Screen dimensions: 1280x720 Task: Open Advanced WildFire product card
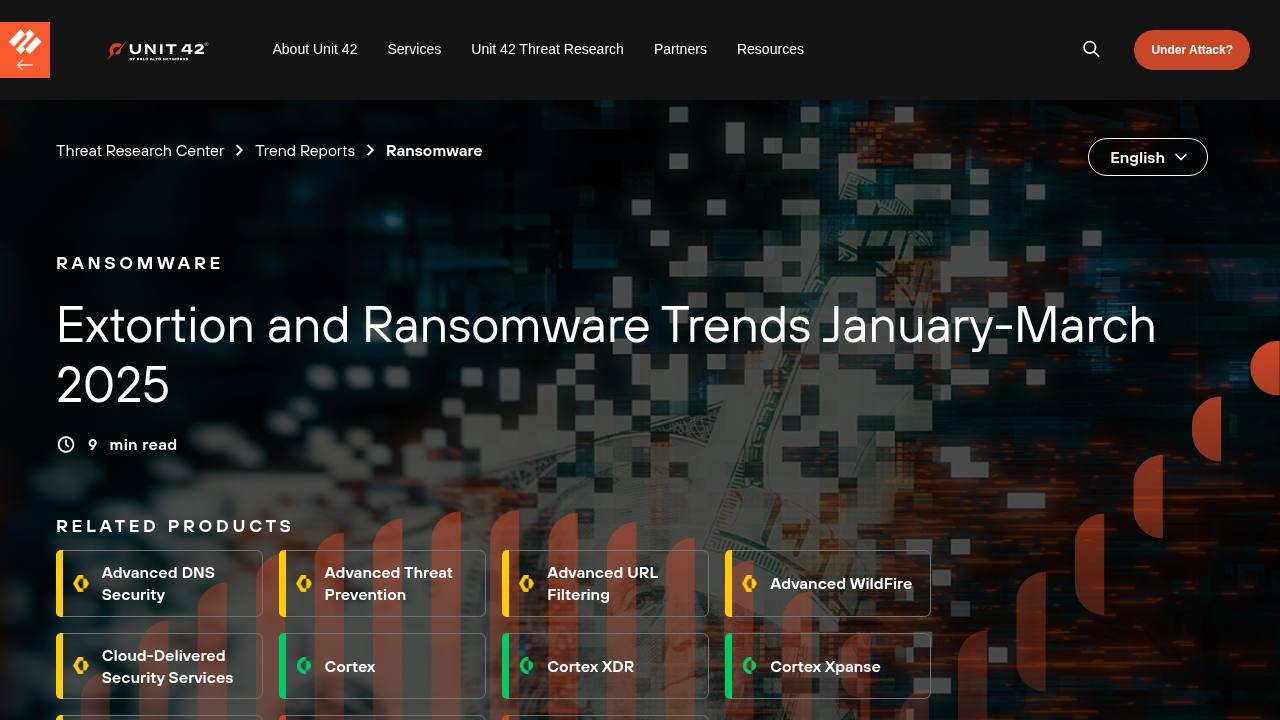828,584
